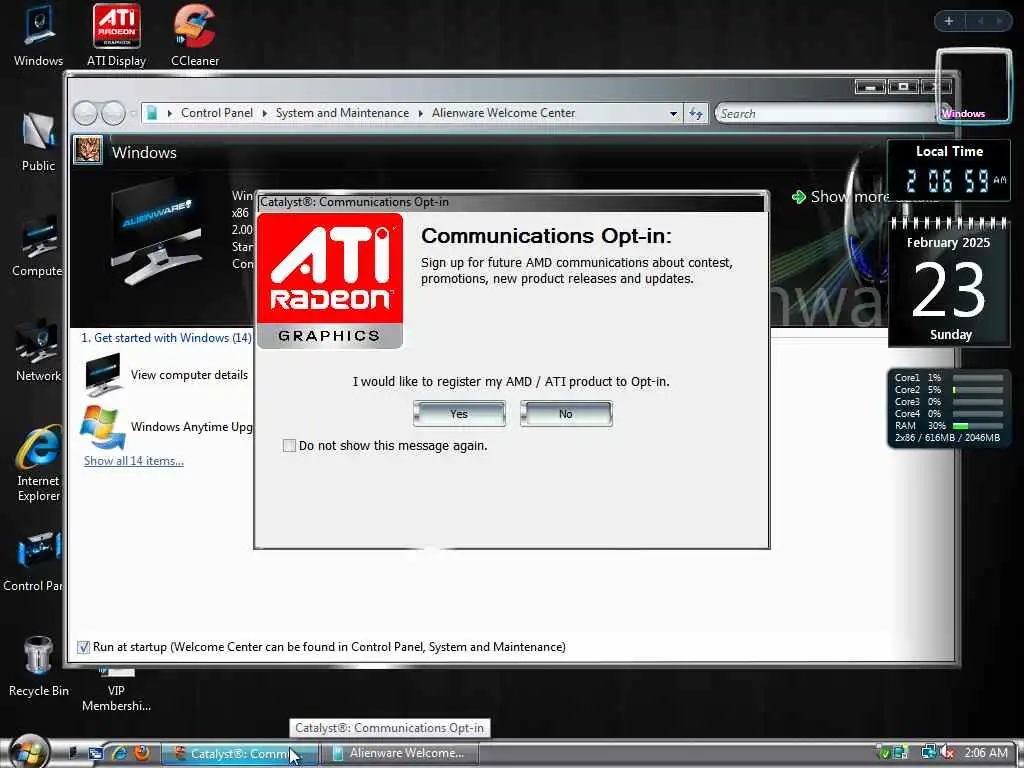The width and height of the screenshot is (1024, 768).
Task: Switch to Catalyst taskbar button
Action: click(239, 754)
